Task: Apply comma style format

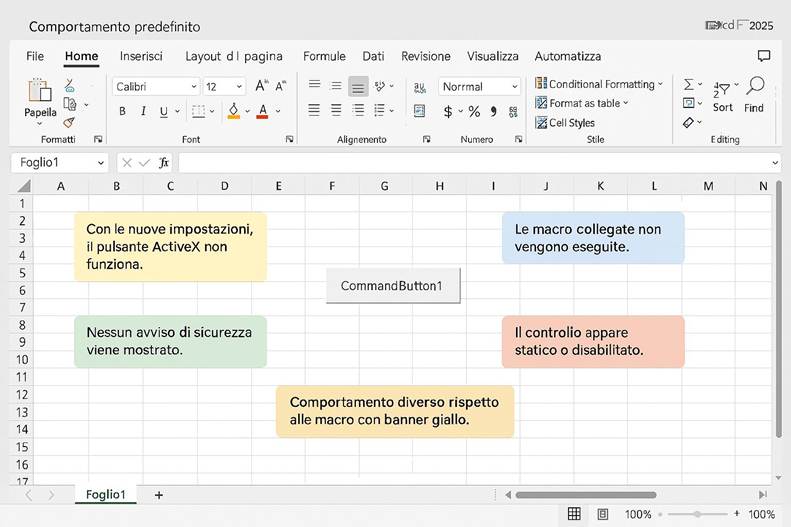Action: (x=494, y=111)
